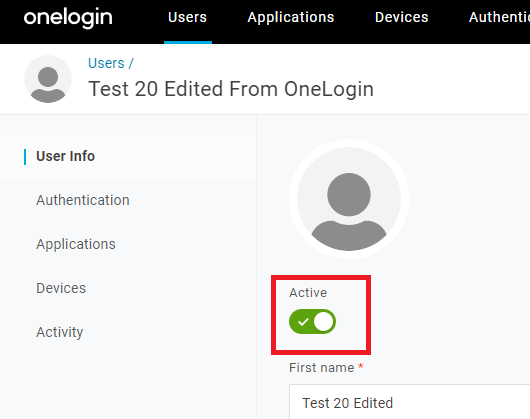Click the OneLogin logo
Image resolution: width=530 pixels, height=419 pixels.
(68, 18)
